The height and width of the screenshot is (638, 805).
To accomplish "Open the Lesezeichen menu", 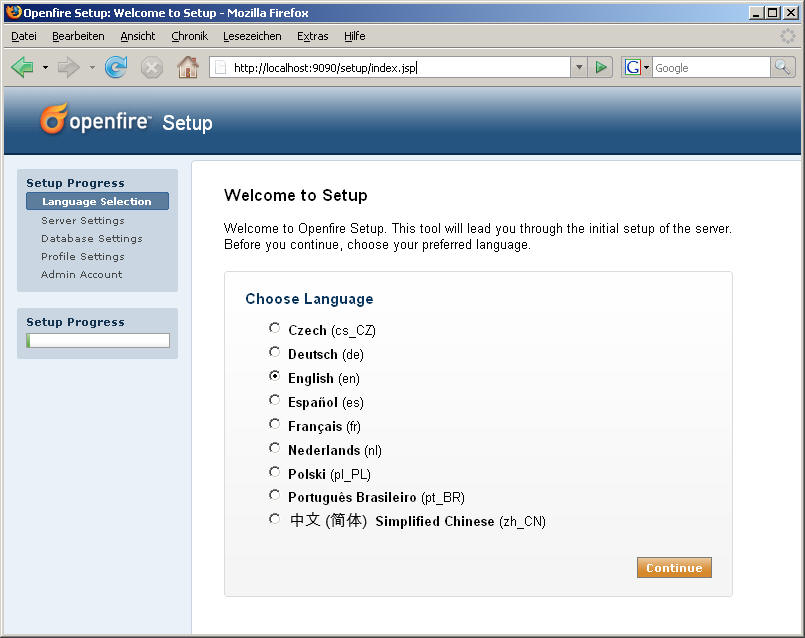I will pos(252,36).
